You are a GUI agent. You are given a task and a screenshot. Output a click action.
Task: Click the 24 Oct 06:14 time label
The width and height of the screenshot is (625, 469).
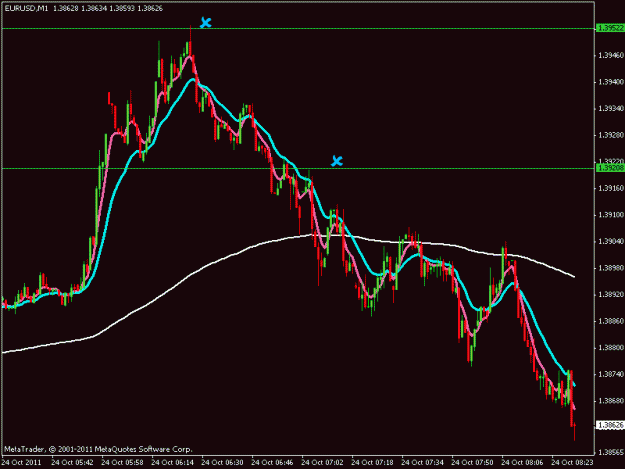click(173, 462)
